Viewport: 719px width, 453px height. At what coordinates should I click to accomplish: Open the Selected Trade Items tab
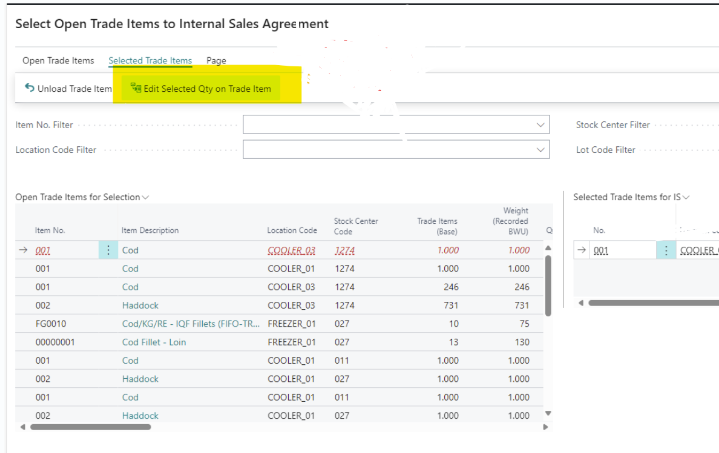click(x=150, y=61)
